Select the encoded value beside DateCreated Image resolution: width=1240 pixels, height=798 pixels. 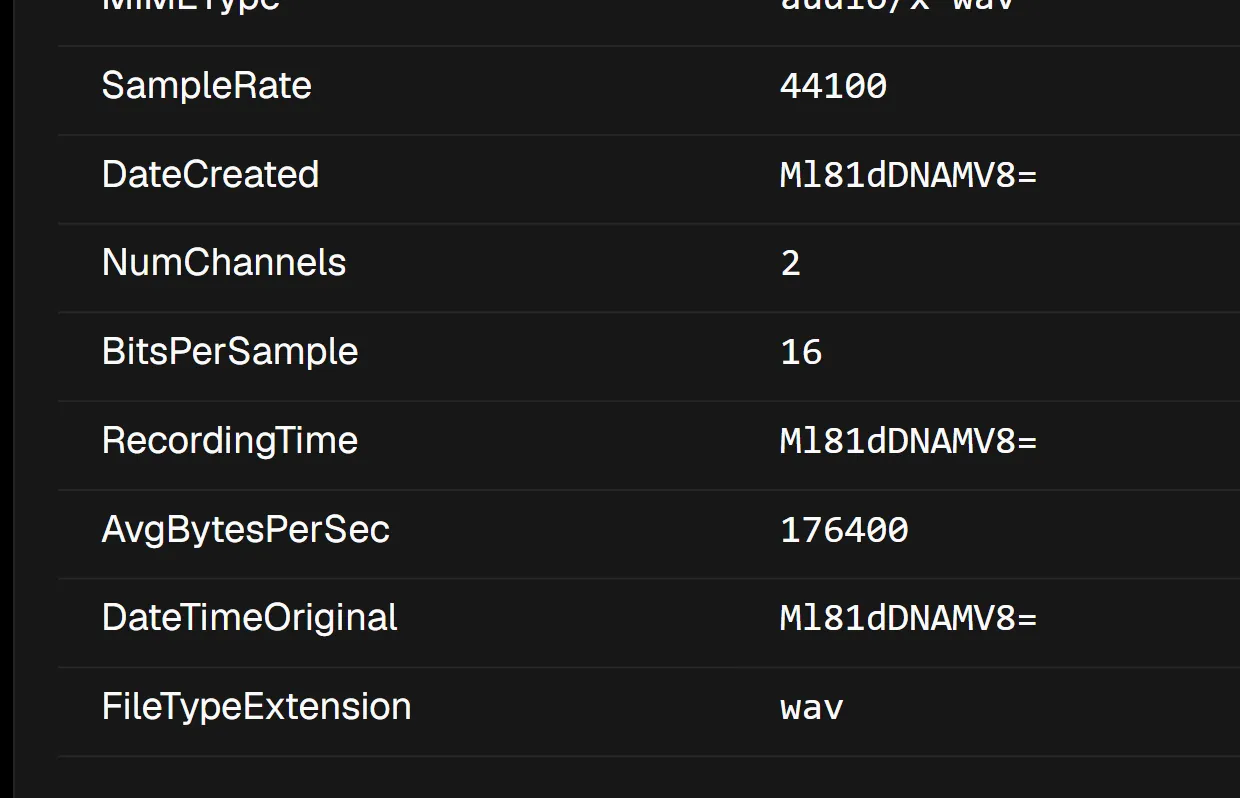pyautogui.click(x=908, y=175)
